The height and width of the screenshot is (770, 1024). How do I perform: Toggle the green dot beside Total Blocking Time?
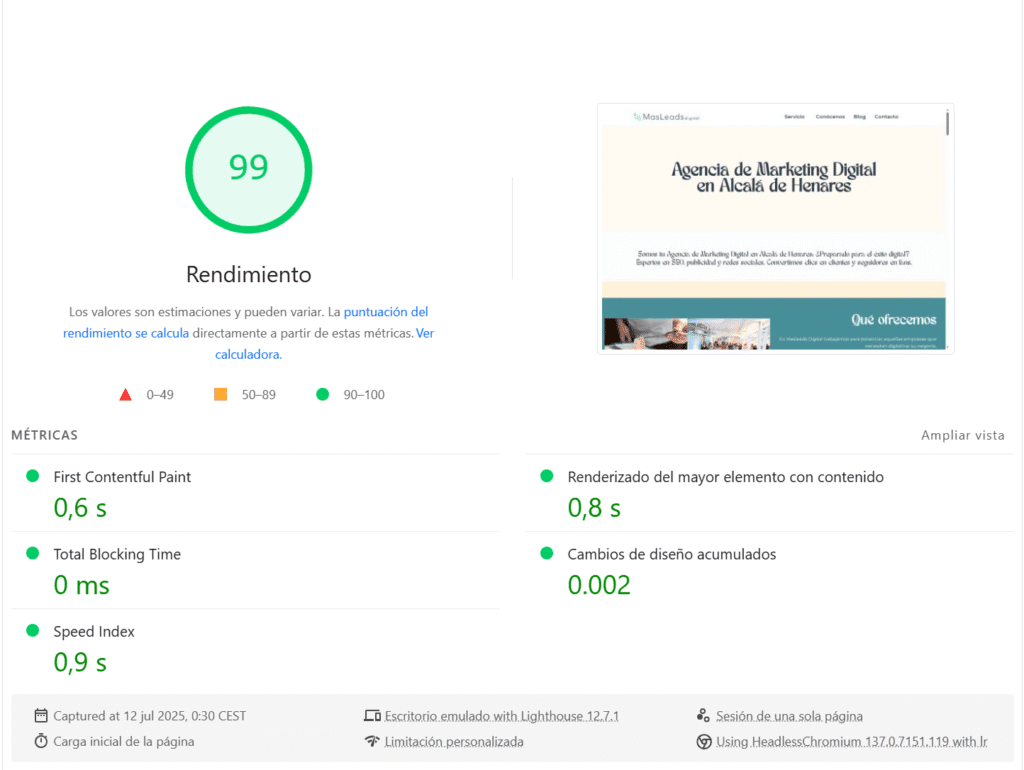(x=35, y=554)
